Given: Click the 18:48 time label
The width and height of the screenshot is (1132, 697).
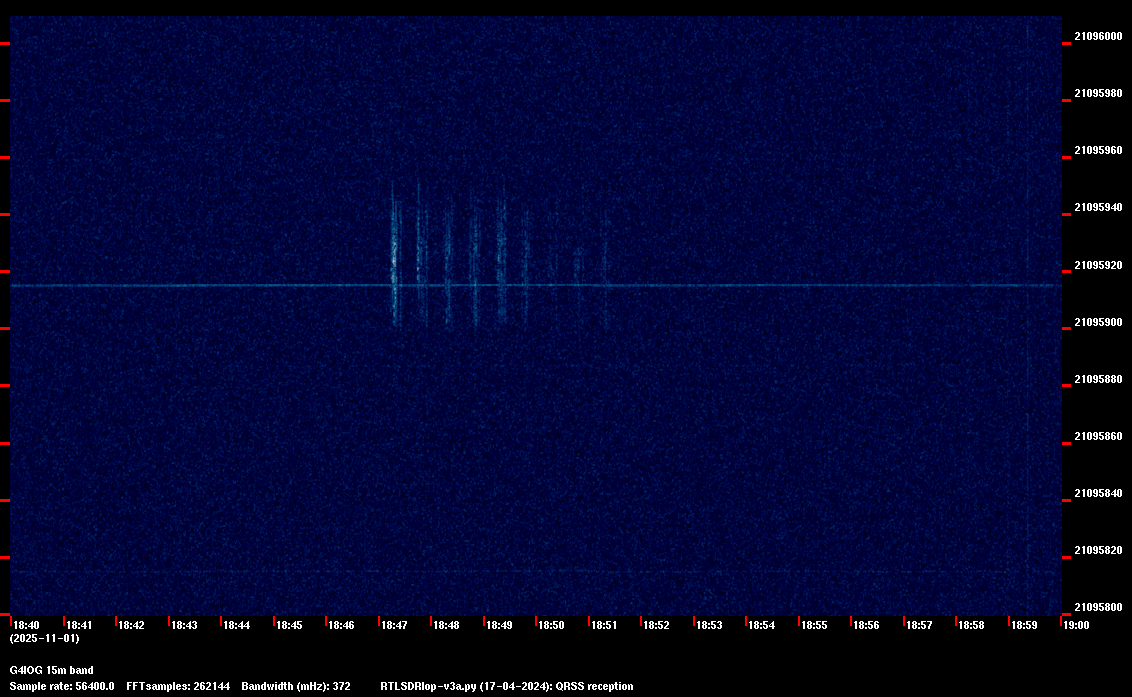Looking at the screenshot, I should 446,625.
